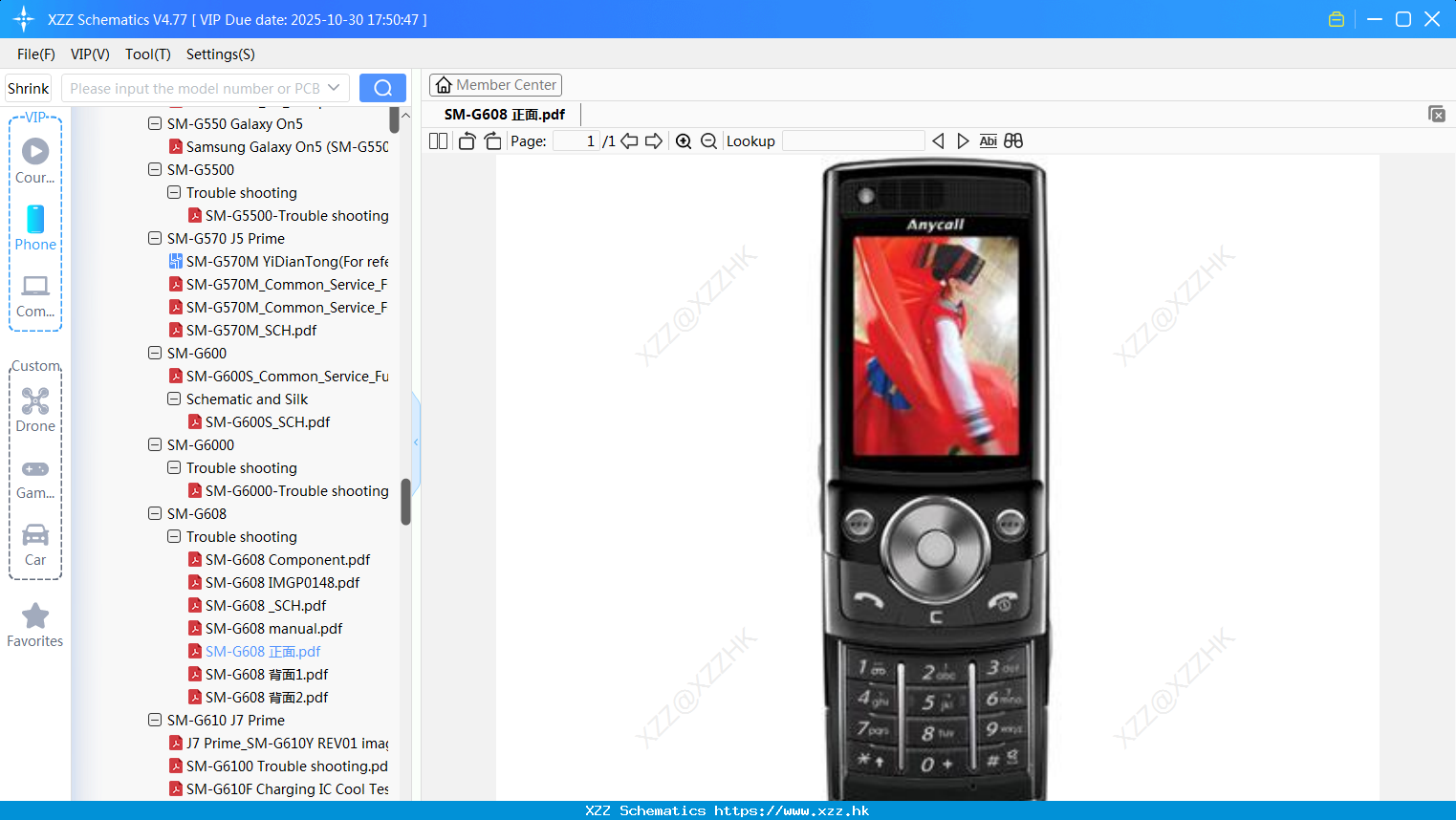Click the Shrink button
The image size is (1456, 820).
[28, 88]
